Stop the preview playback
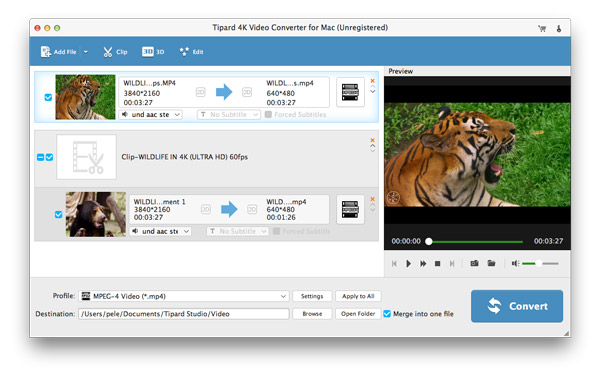The image size is (600, 378). coord(437,264)
